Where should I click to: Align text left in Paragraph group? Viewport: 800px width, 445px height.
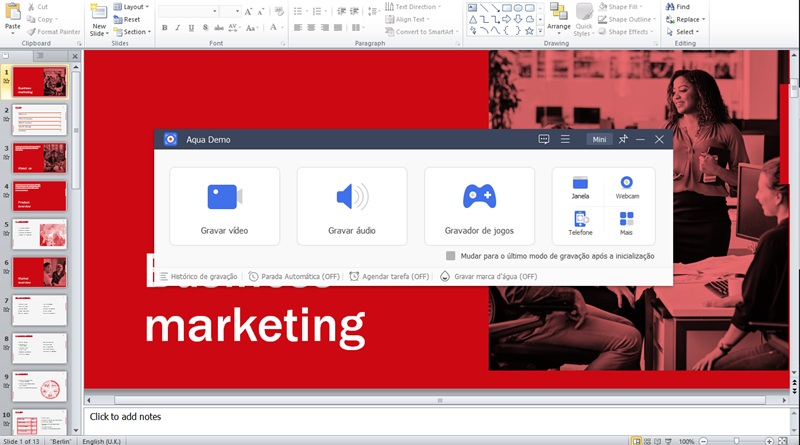point(298,28)
